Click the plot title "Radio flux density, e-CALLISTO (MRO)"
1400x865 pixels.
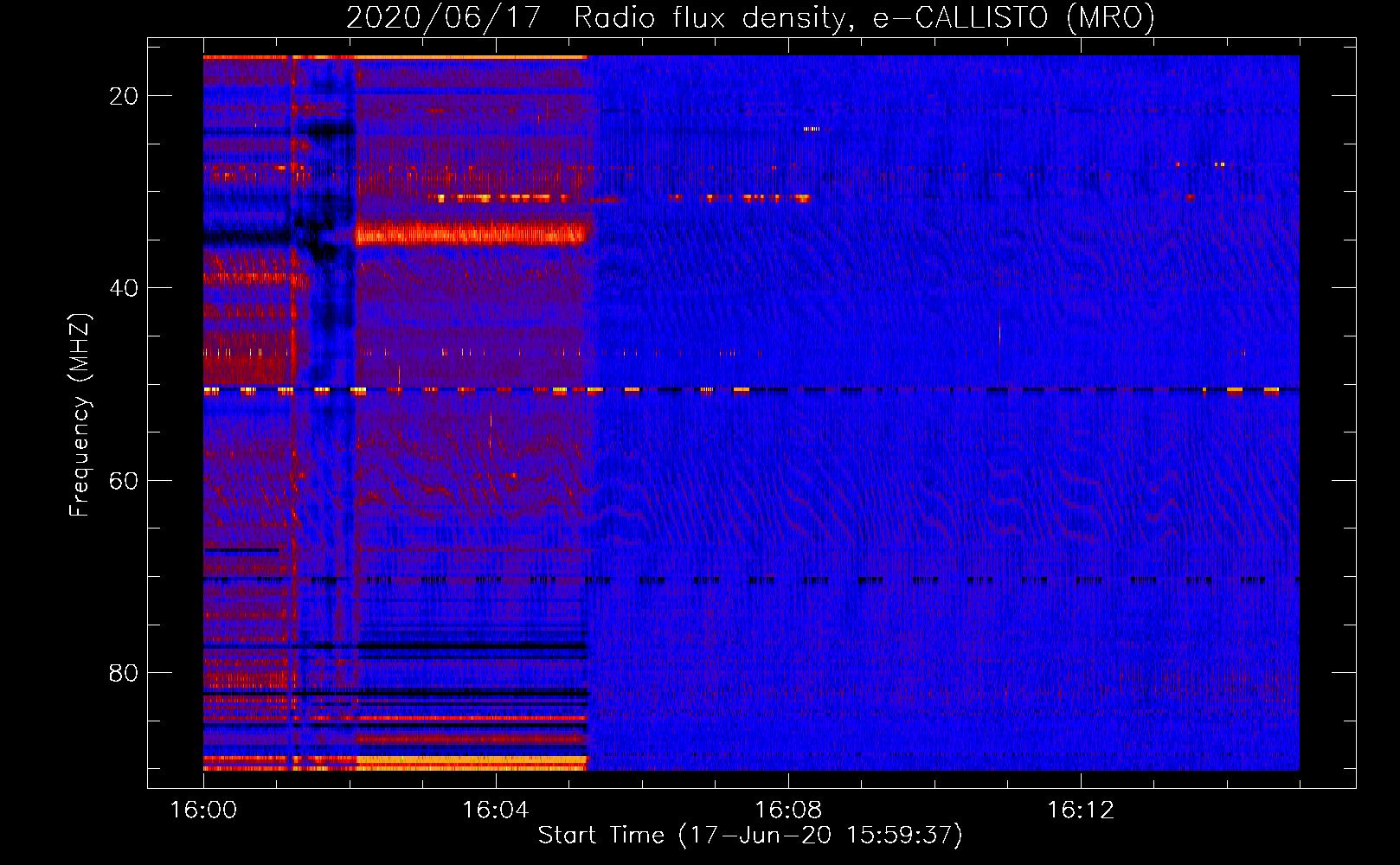(x=864, y=18)
